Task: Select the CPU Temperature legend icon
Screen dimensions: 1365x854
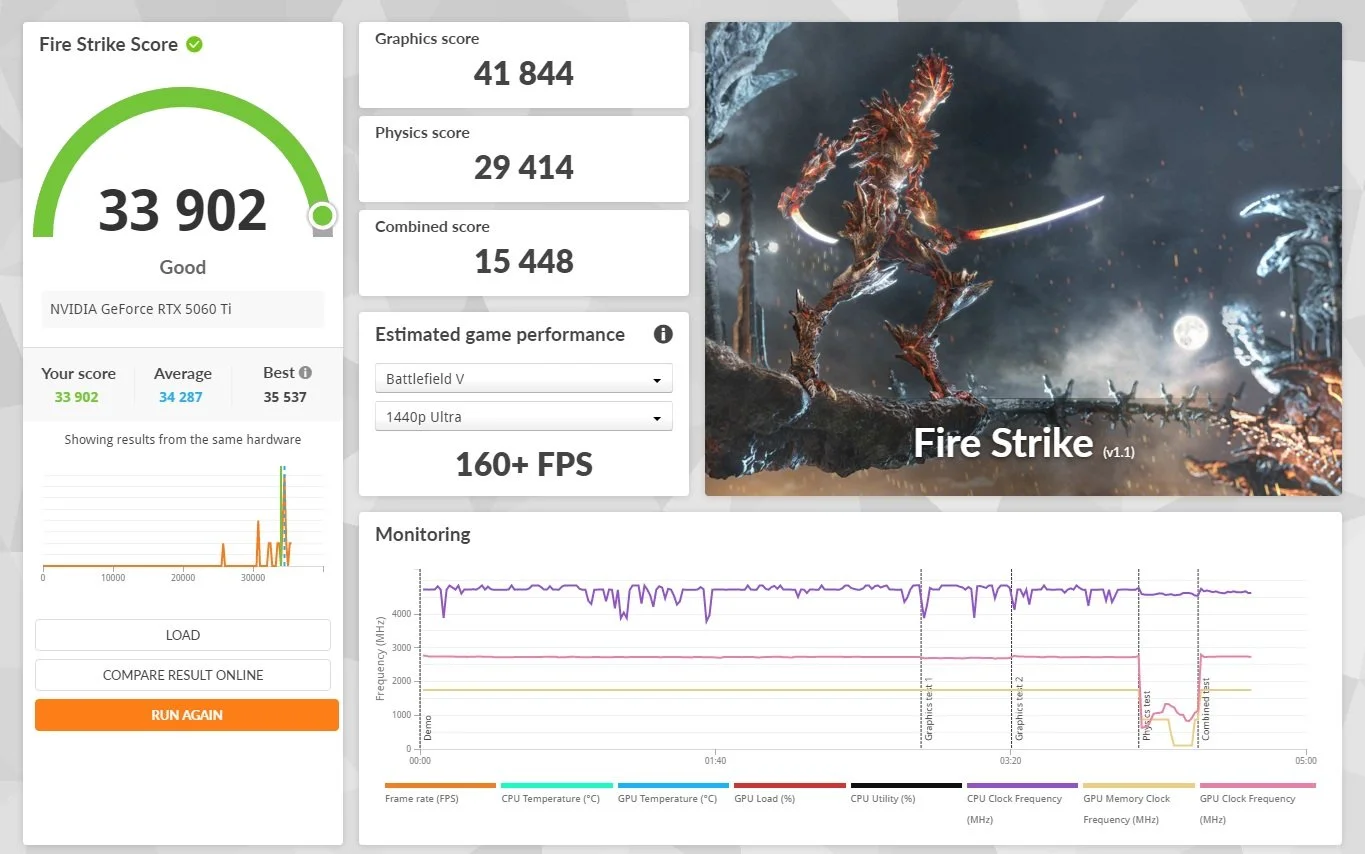Action: pos(556,786)
